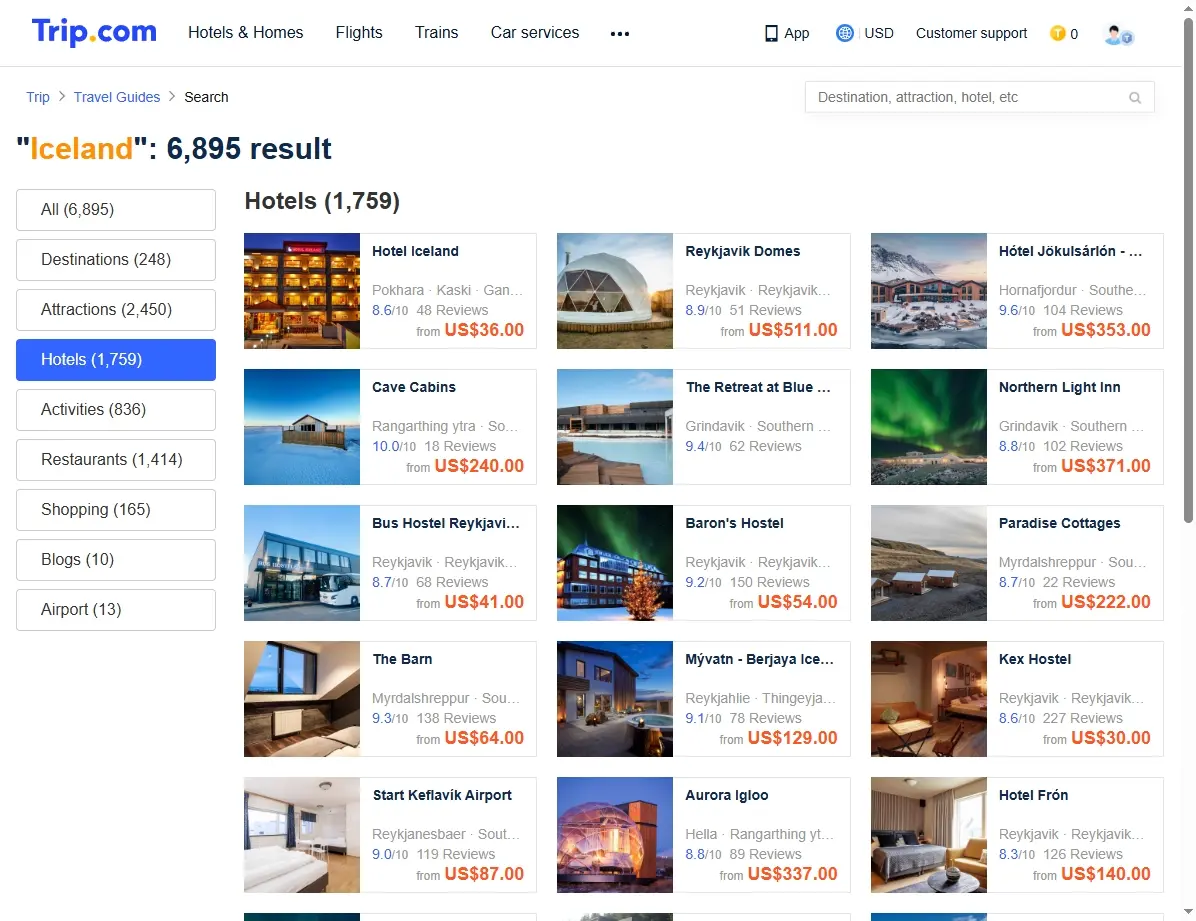Open Cave Cabins thumbnail

[302, 427]
